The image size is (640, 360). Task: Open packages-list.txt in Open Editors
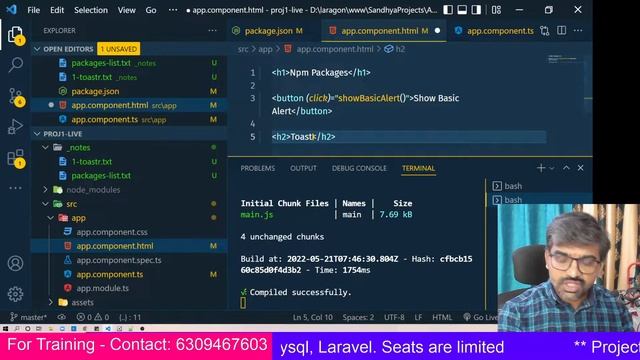(x=129, y=63)
